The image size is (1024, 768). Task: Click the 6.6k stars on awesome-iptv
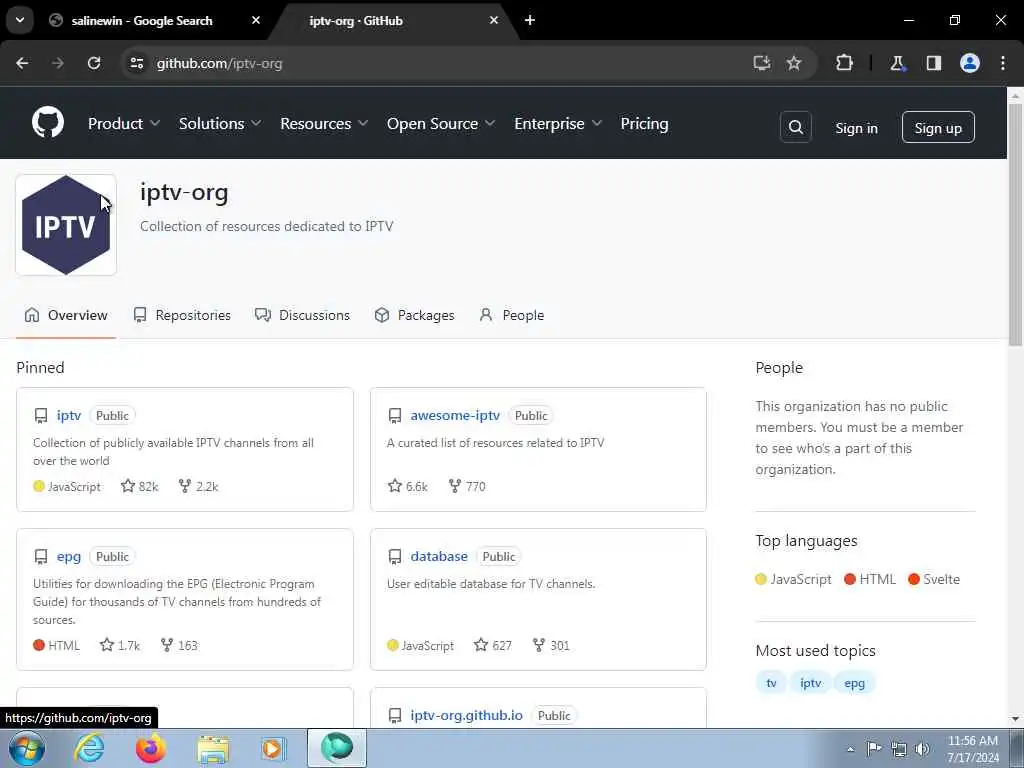pyautogui.click(x=408, y=487)
